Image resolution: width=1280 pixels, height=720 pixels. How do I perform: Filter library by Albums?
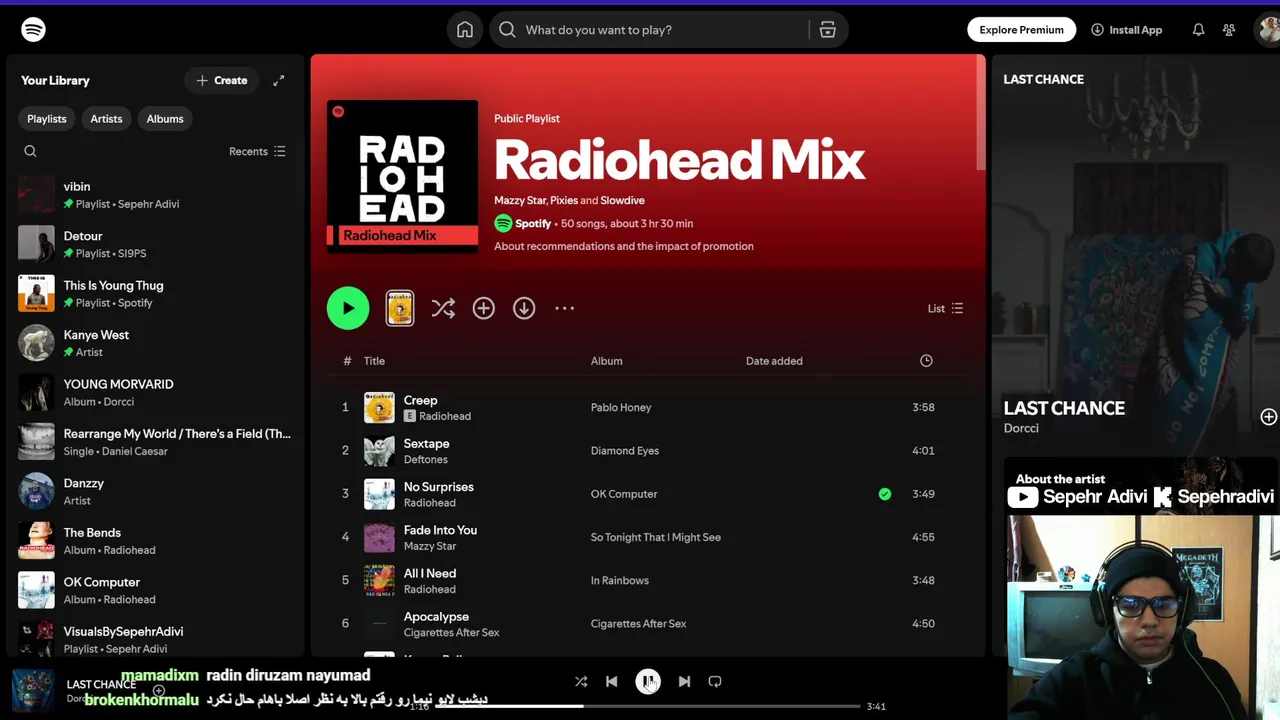[165, 119]
